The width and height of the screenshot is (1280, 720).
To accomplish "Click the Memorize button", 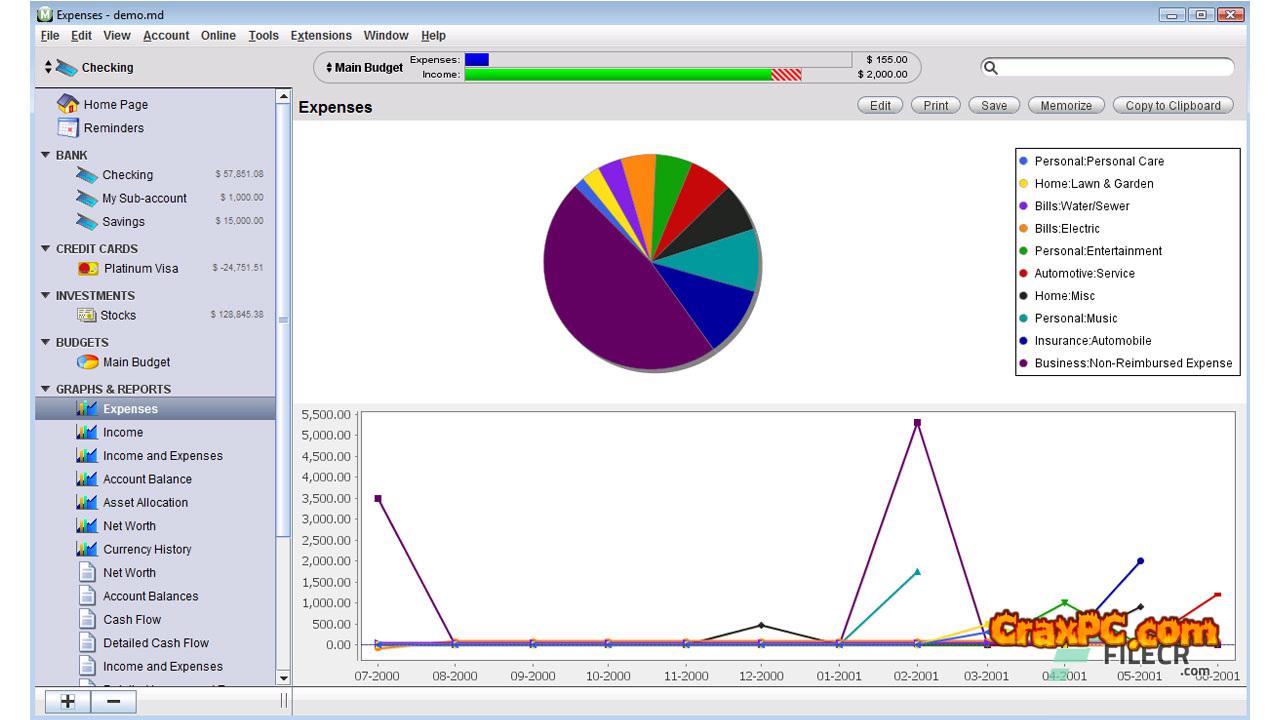I will [x=1066, y=105].
